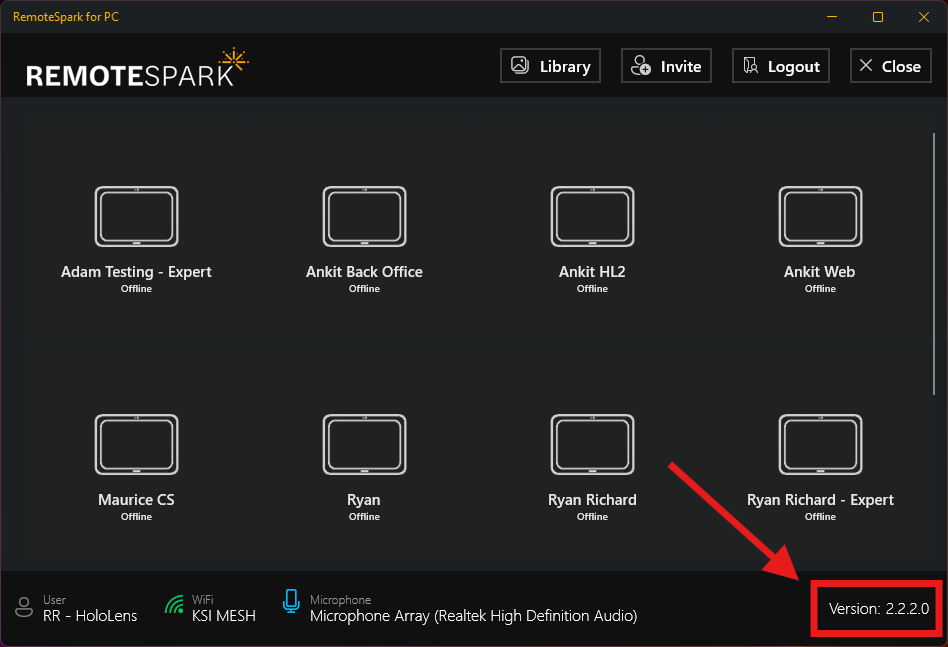Select the Ankit HL2 device icon
Viewport: 948px width, 647px height.
(592, 216)
